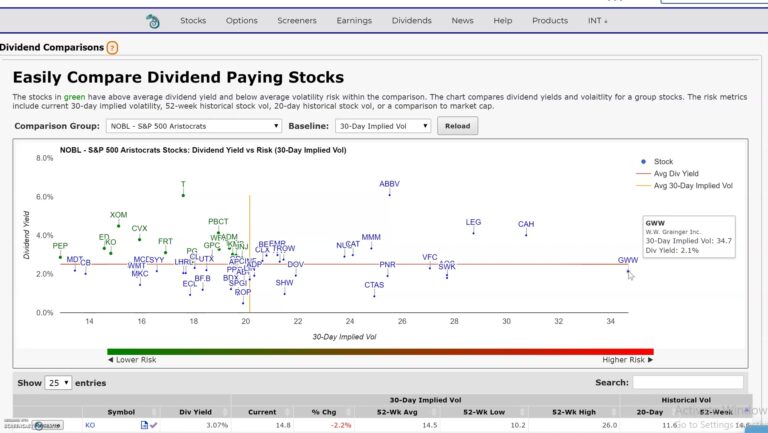Screen dimensions: 768x433
Task: Click the CTAS data point on chart
Action: [x=374, y=296]
